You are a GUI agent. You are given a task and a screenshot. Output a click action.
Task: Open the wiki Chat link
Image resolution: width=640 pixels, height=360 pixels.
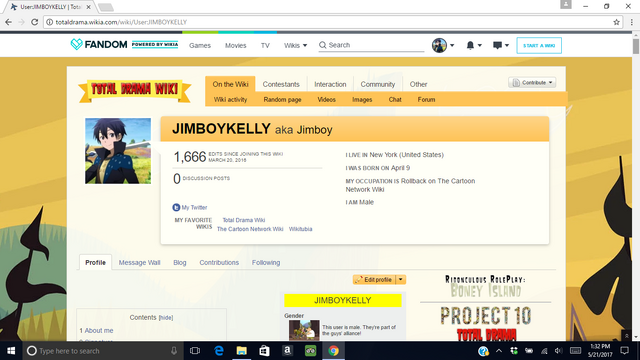pos(395,100)
